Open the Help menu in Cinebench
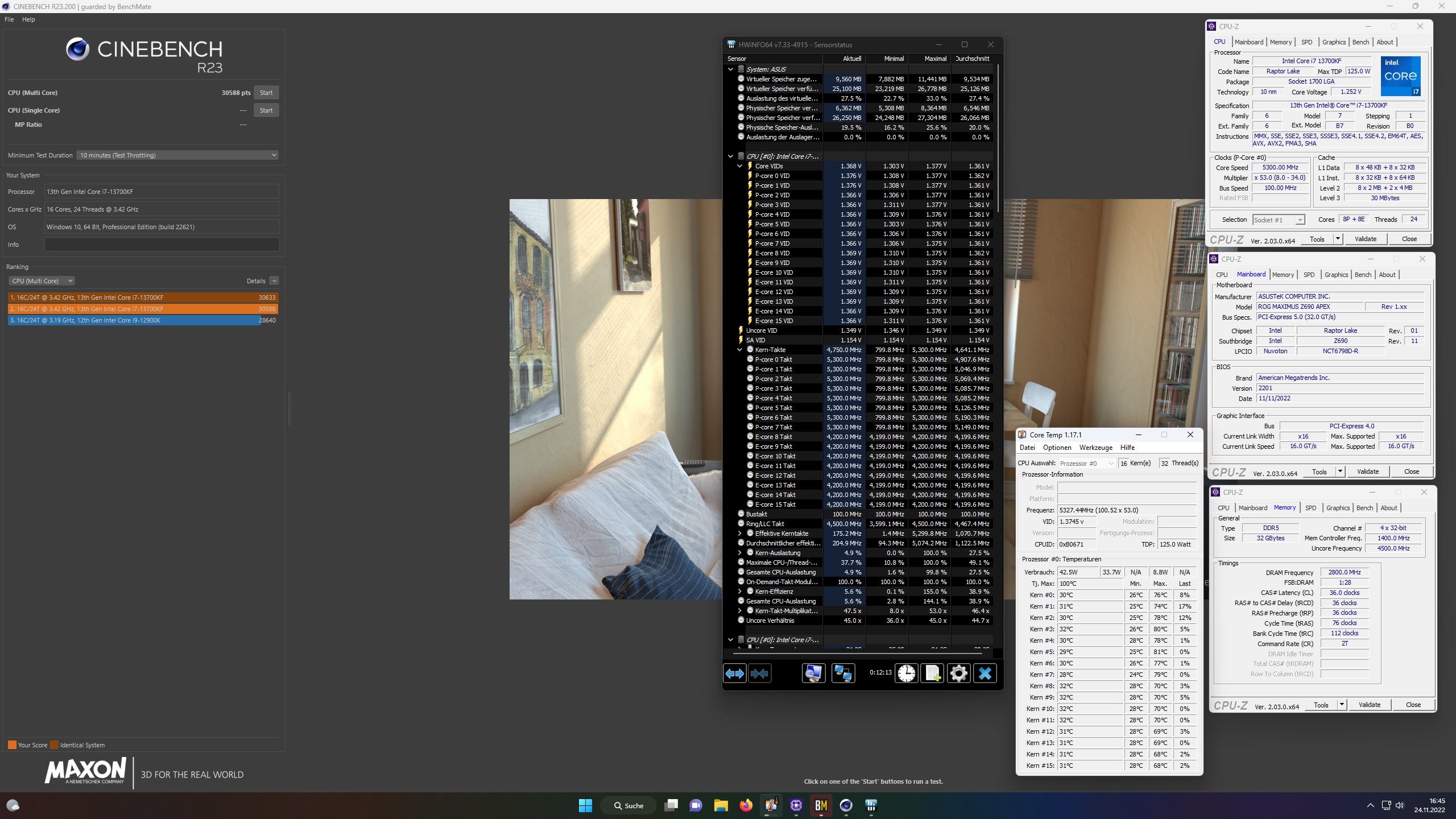The image size is (1456, 819). coord(28,19)
